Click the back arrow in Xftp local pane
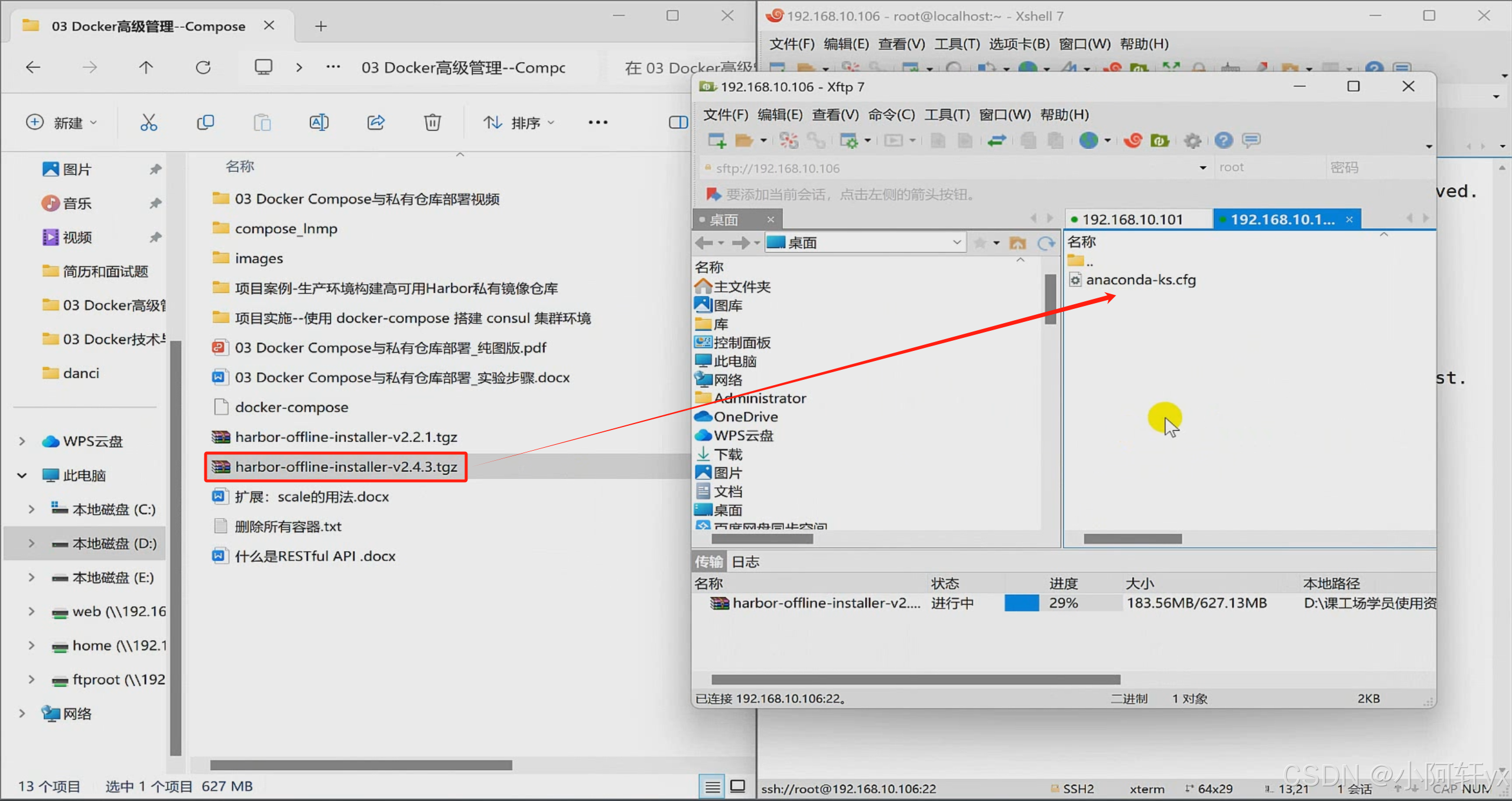 704,243
